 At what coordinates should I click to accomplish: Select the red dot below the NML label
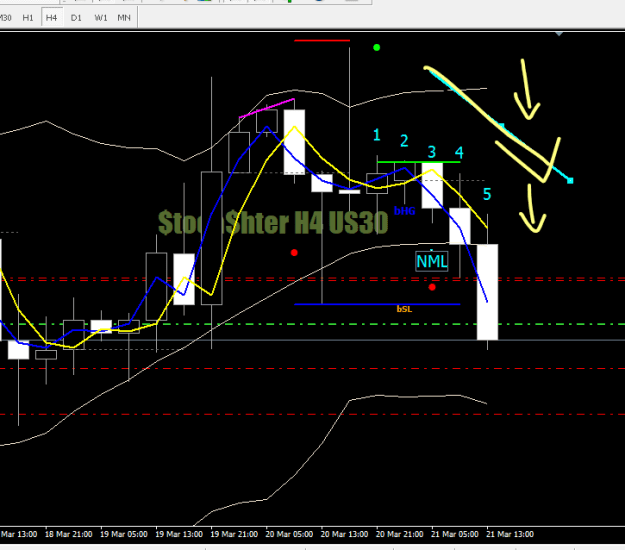(432, 287)
